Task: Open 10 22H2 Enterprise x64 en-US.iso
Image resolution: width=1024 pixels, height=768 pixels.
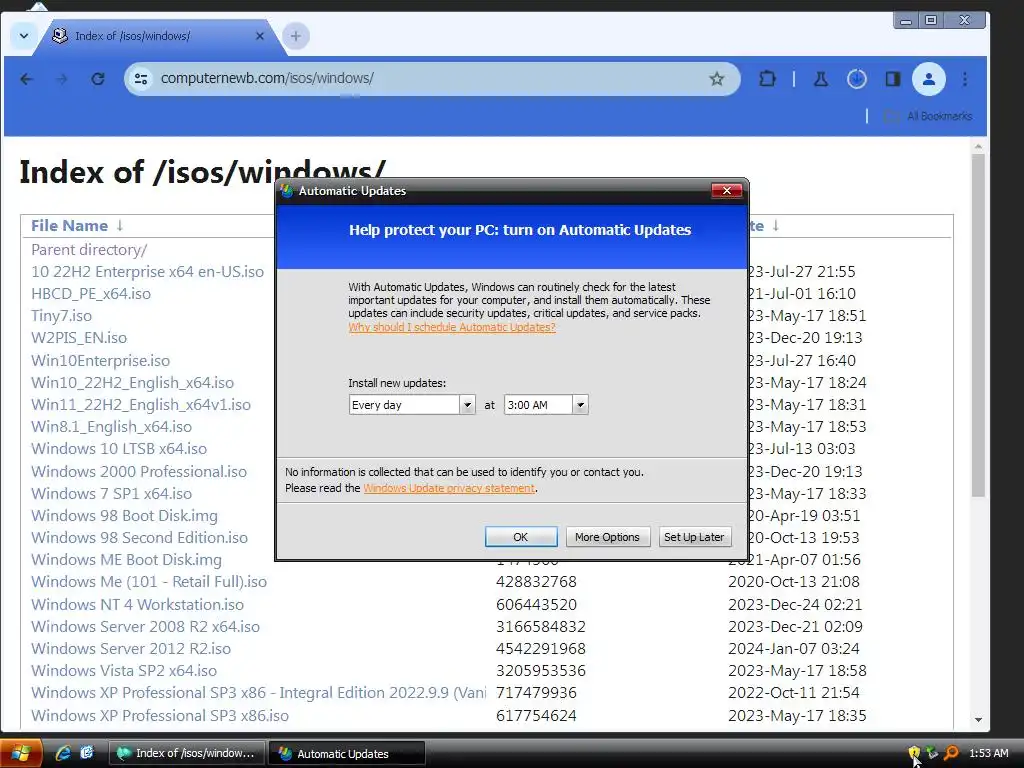Action: pyautogui.click(x=148, y=272)
